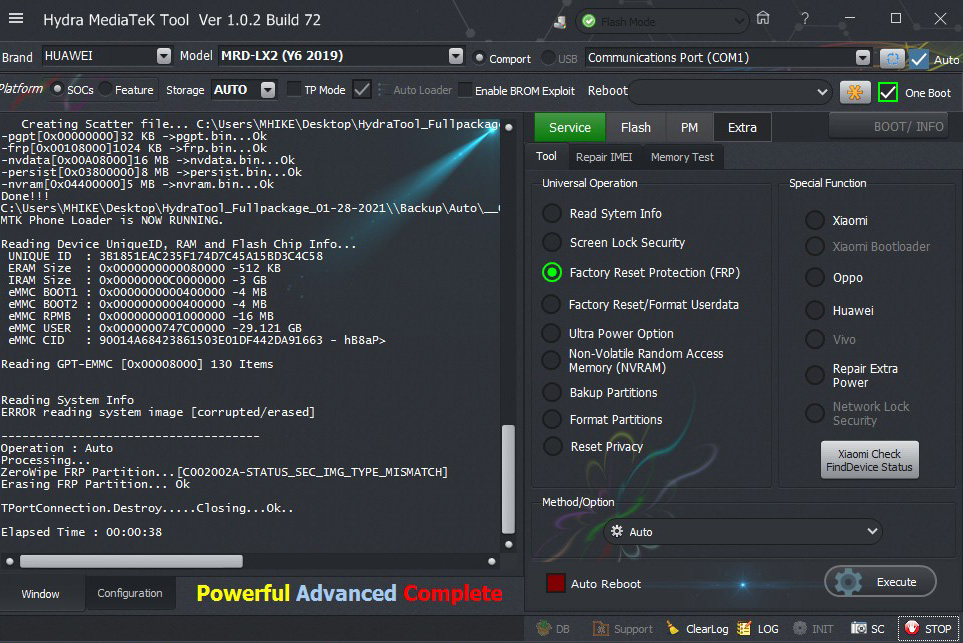The width and height of the screenshot is (963, 643).
Task: Select Read Sytem Info option
Action: [x=552, y=213]
